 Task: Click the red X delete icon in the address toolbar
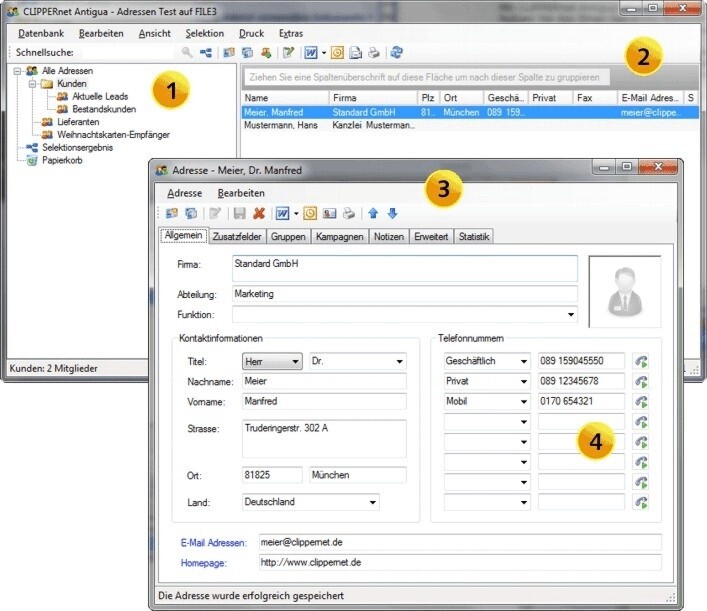pyautogui.click(x=258, y=213)
